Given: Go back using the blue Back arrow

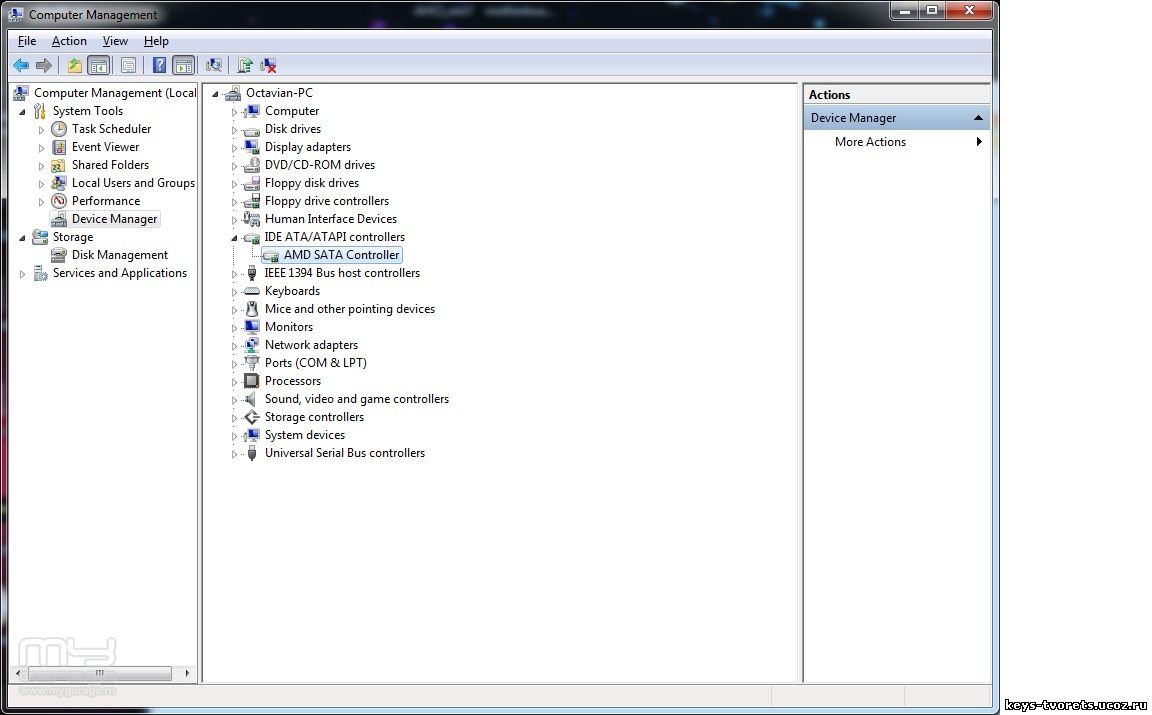Looking at the screenshot, I should click(21, 65).
